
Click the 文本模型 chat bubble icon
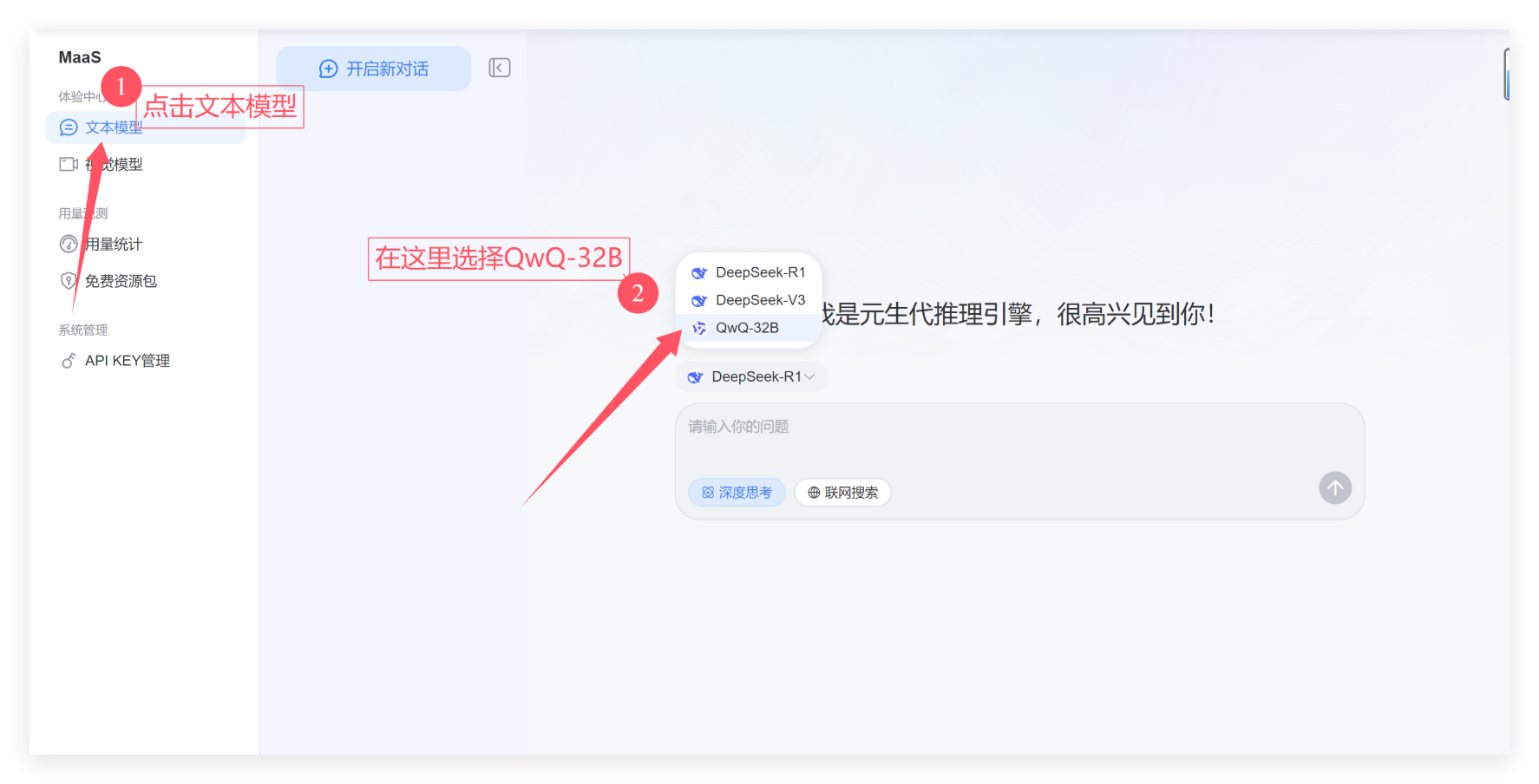[69, 127]
